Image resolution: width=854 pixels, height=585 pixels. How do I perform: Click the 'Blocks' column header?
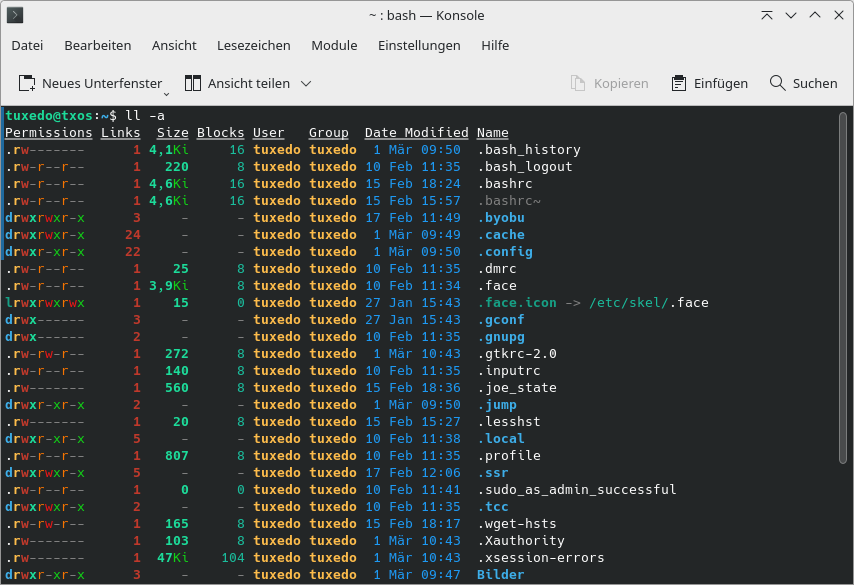click(x=221, y=133)
